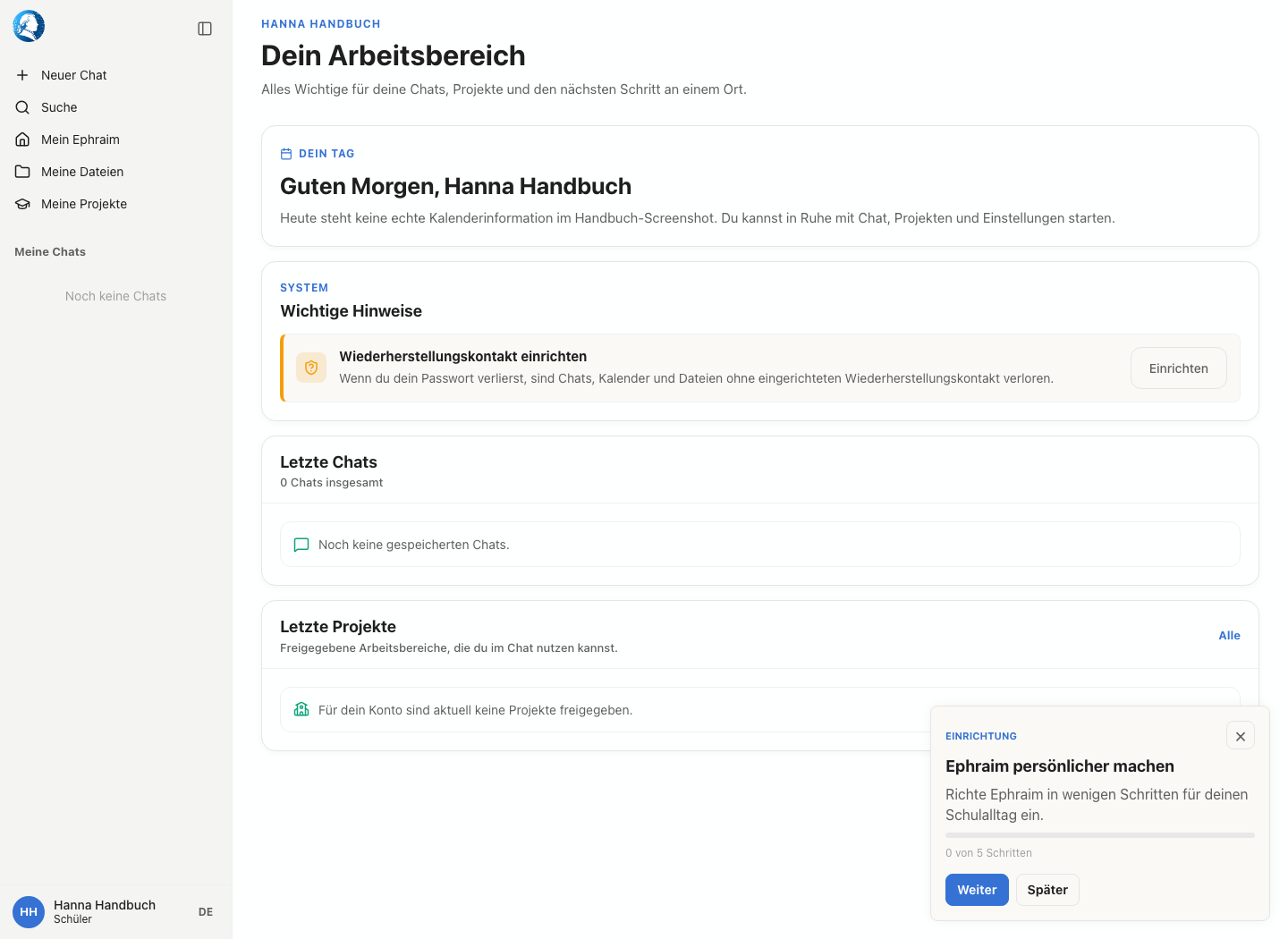Click the Meine Chats section header
Viewport: 1288px width, 939px height.
point(50,252)
